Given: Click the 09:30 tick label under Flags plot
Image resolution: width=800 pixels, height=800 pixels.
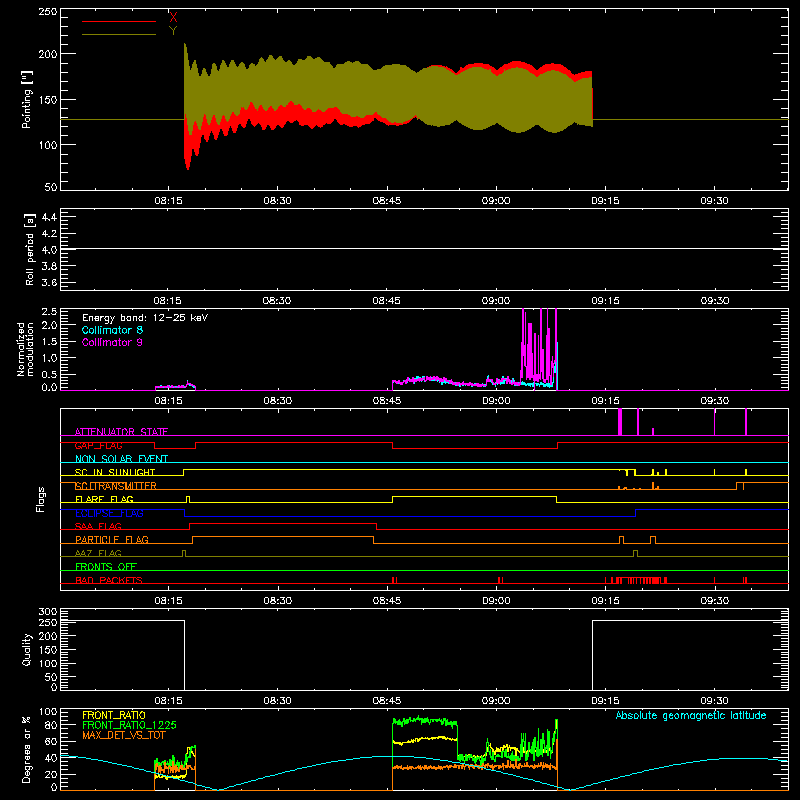Looking at the screenshot, I should [x=714, y=601].
